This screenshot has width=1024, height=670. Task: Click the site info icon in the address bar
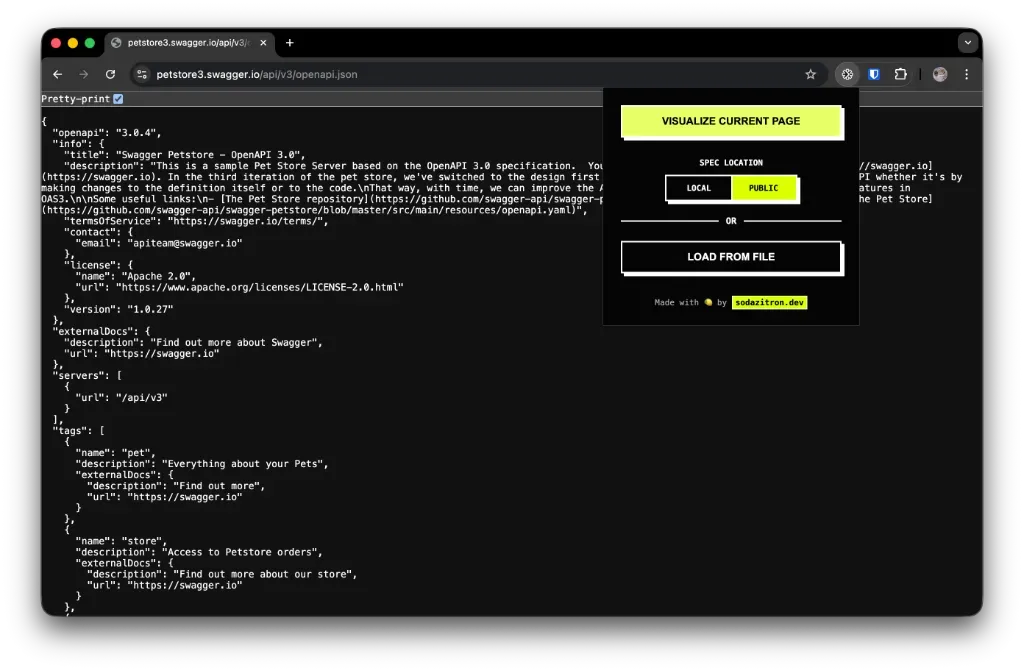(x=142, y=74)
